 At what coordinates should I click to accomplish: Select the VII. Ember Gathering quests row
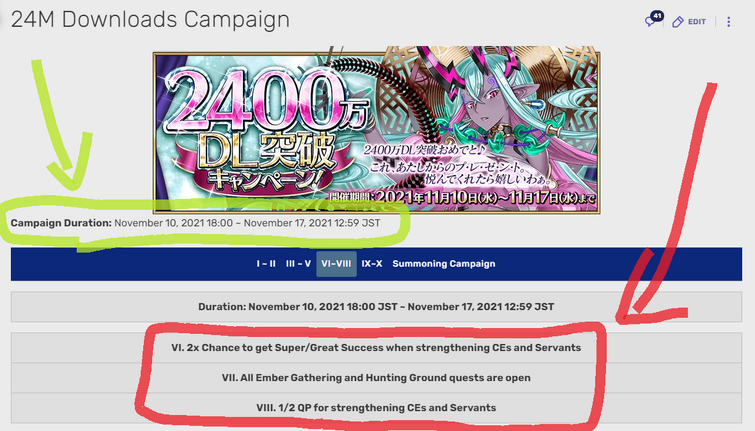[x=376, y=378]
